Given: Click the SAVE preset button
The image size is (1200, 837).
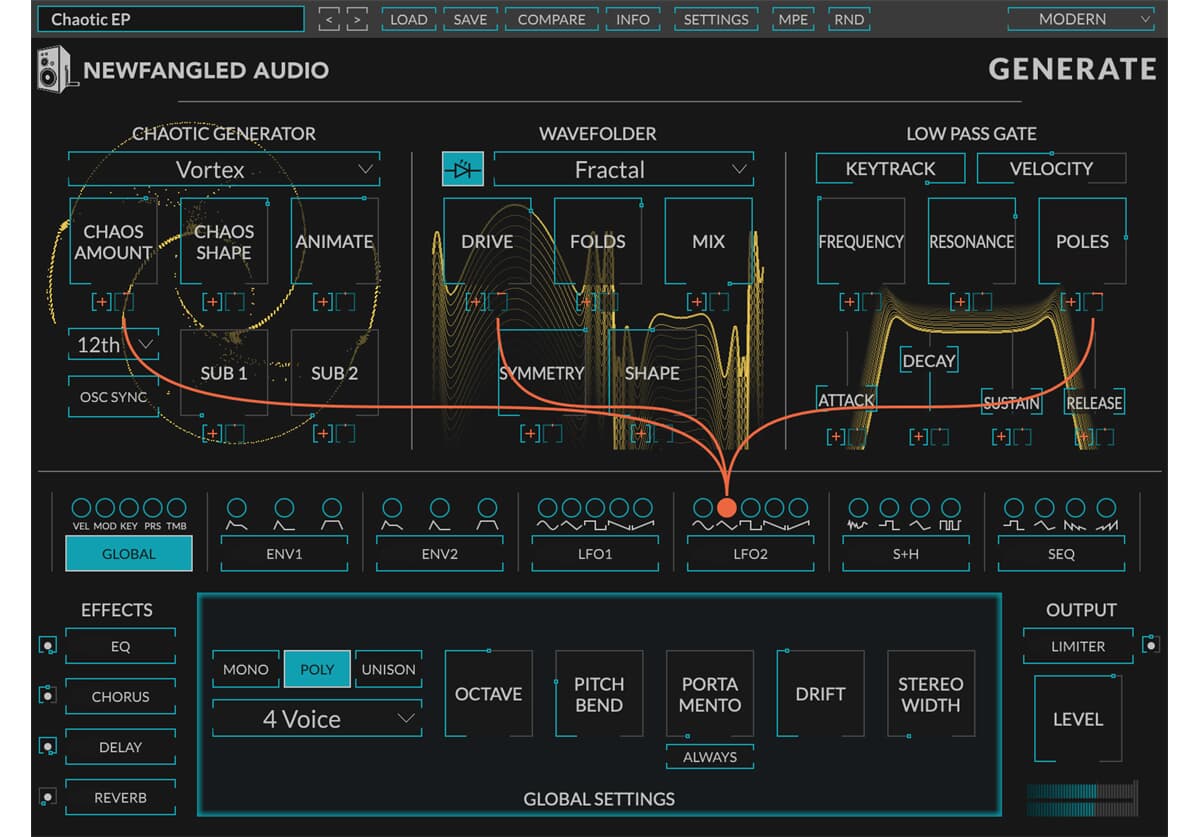Looking at the screenshot, I should [470, 19].
